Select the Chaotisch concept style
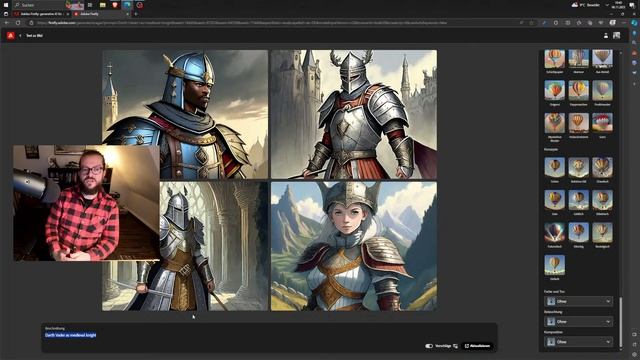The width and height of the screenshot is (640, 360). click(x=602, y=167)
